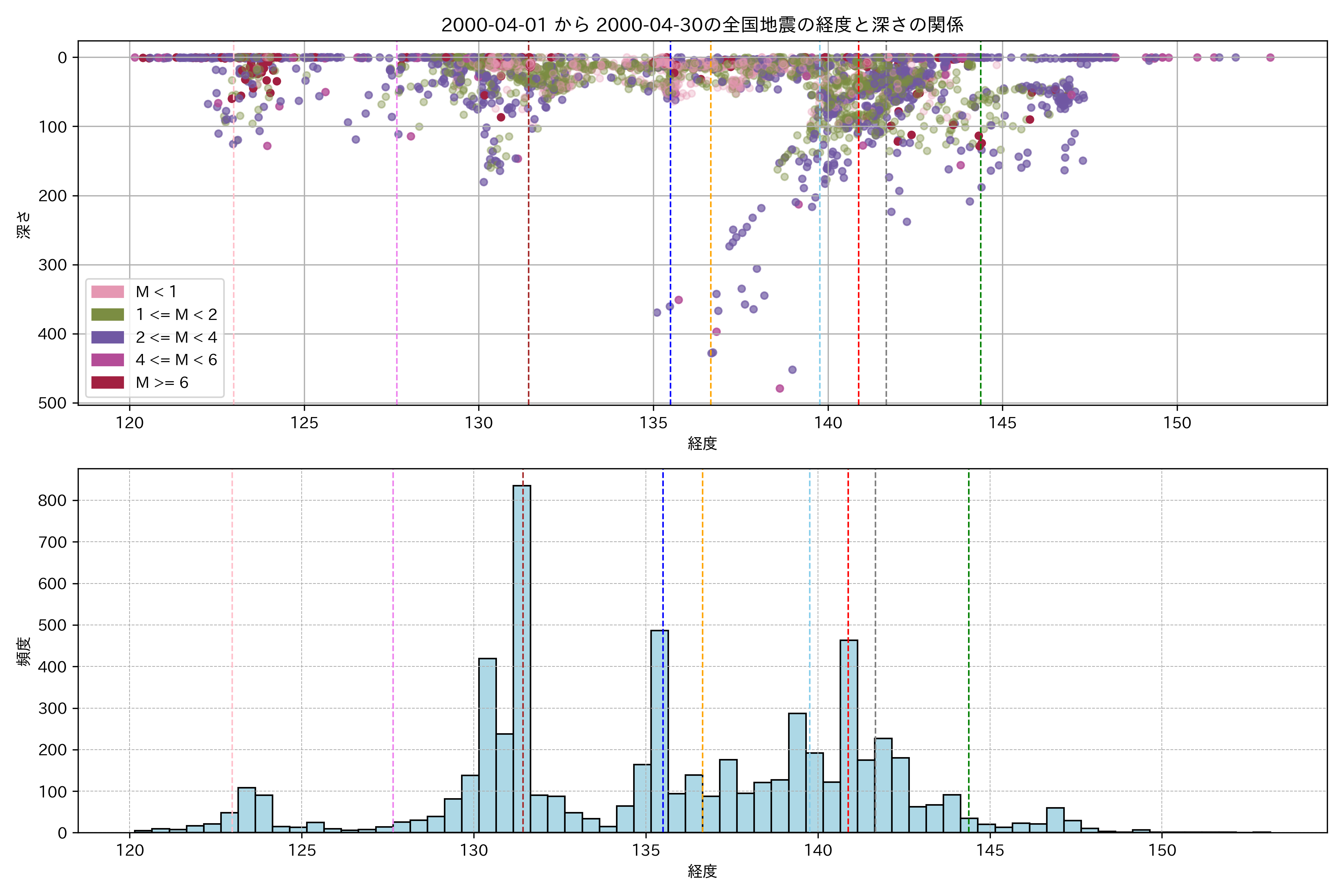The height and width of the screenshot is (896, 1344).
Task: Click the 経度 label under the scatter plot
Action: pyautogui.click(x=702, y=444)
